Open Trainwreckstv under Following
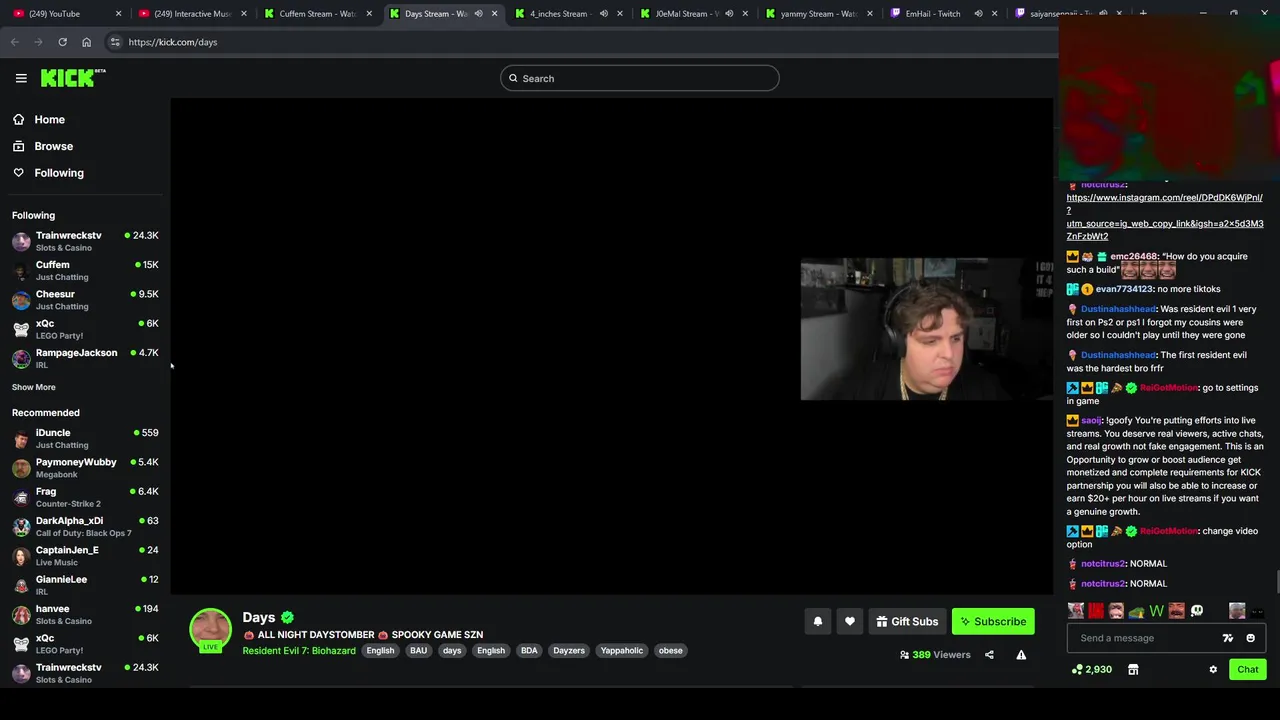This screenshot has width=1280, height=720. pos(85,241)
